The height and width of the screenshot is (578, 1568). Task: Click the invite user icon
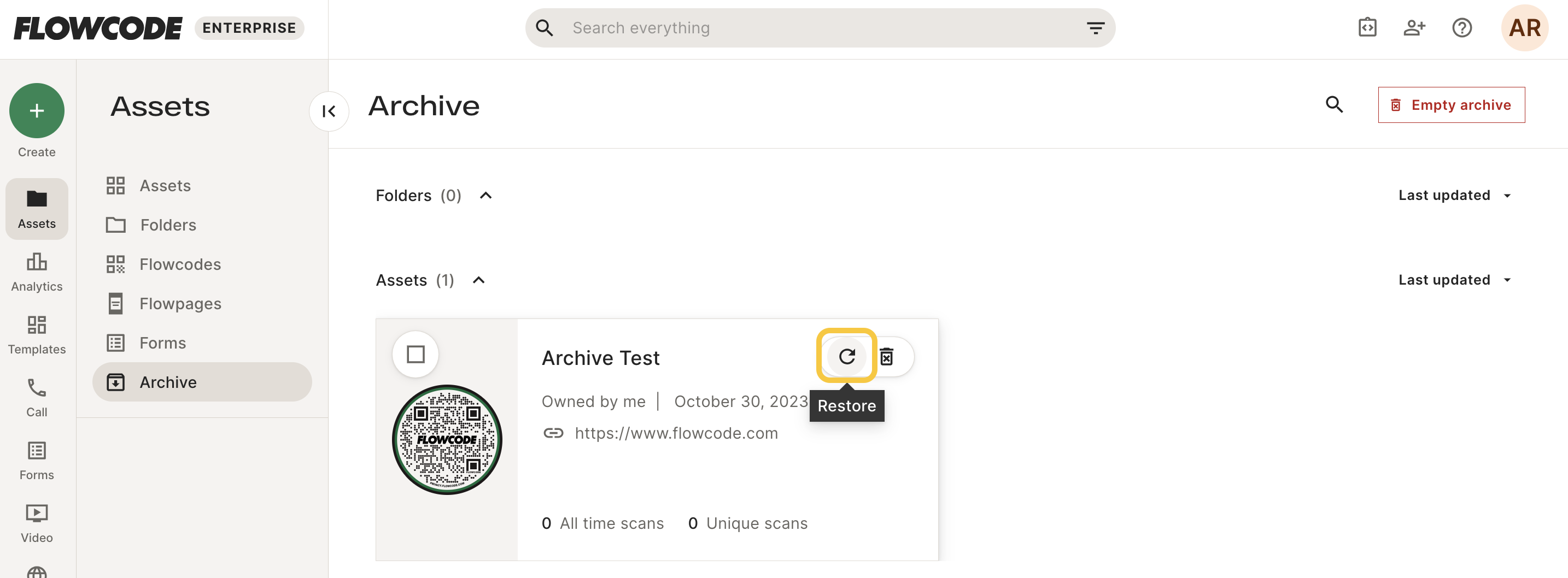(1414, 28)
